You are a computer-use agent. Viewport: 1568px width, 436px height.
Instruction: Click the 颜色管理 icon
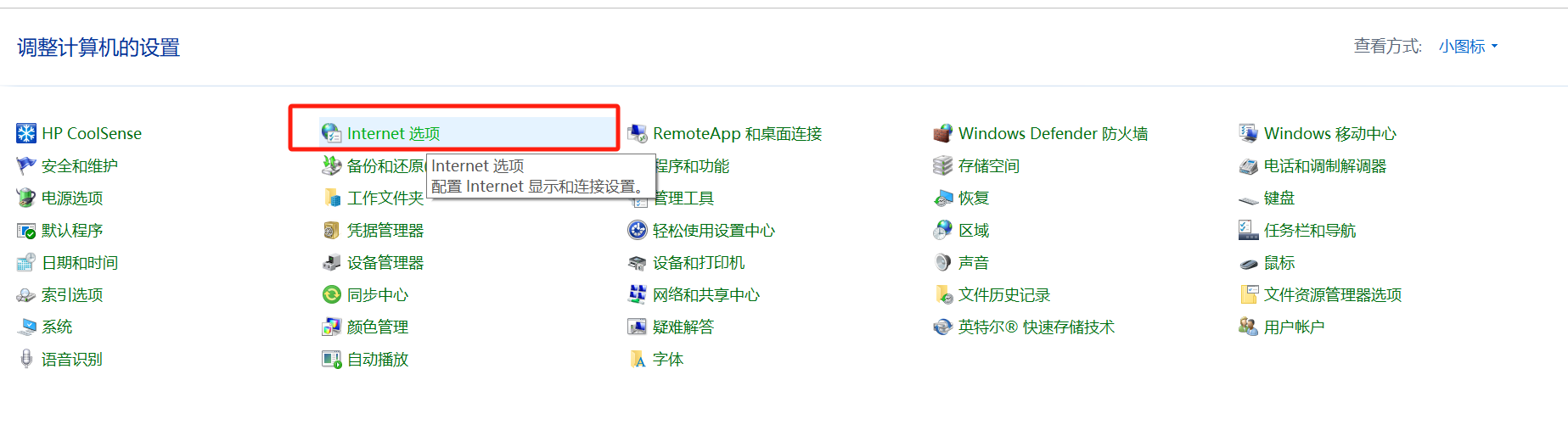coord(332,327)
